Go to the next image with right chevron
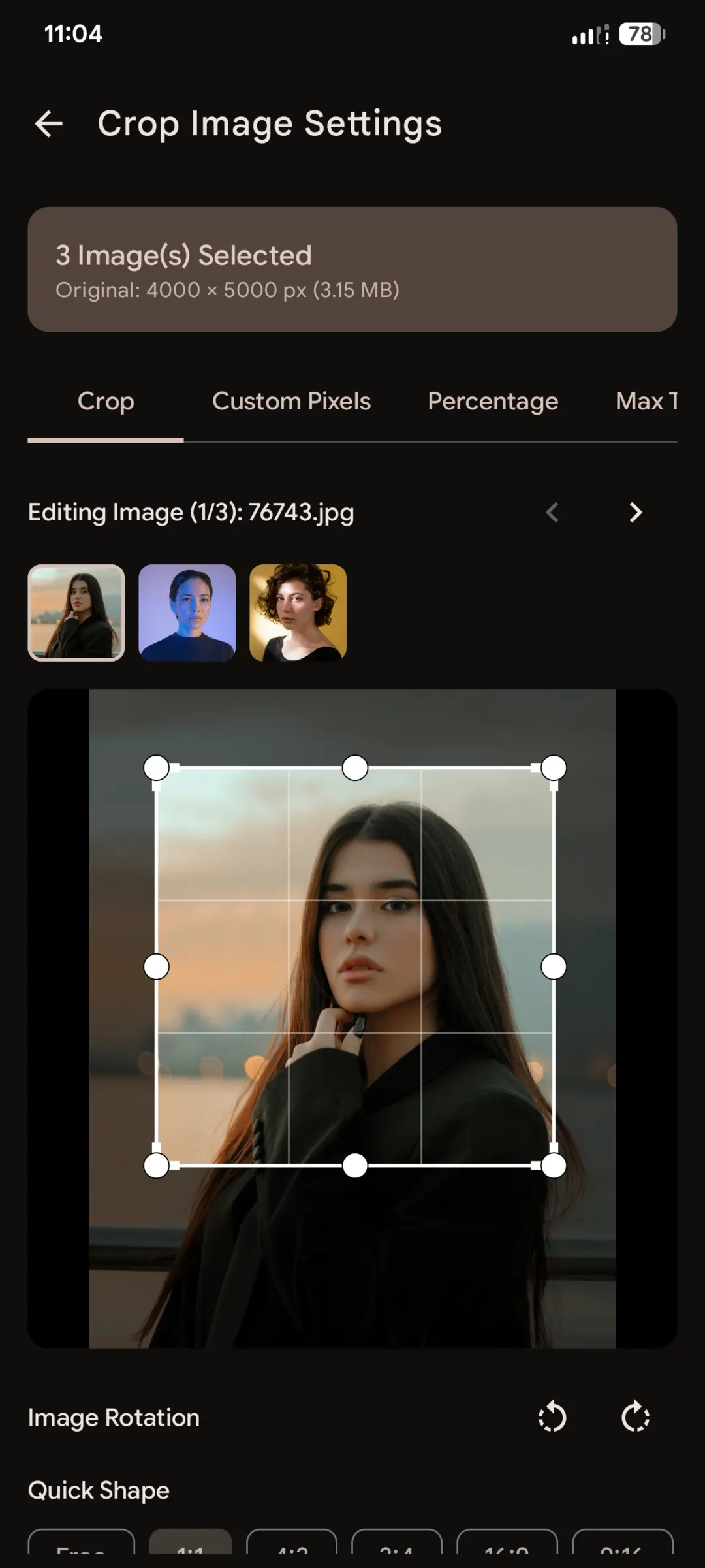 click(x=635, y=513)
